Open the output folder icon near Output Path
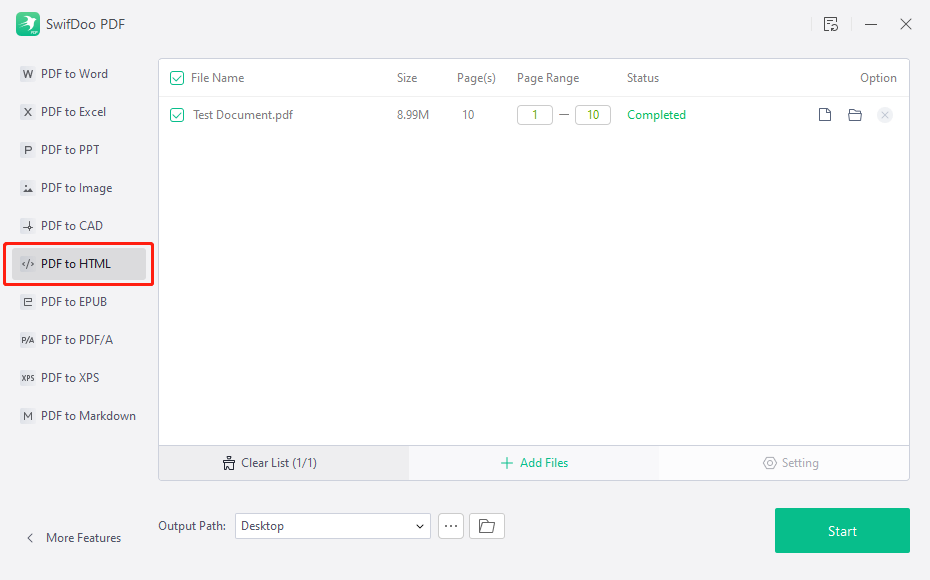The height and width of the screenshot is (580, 930). 486,526
